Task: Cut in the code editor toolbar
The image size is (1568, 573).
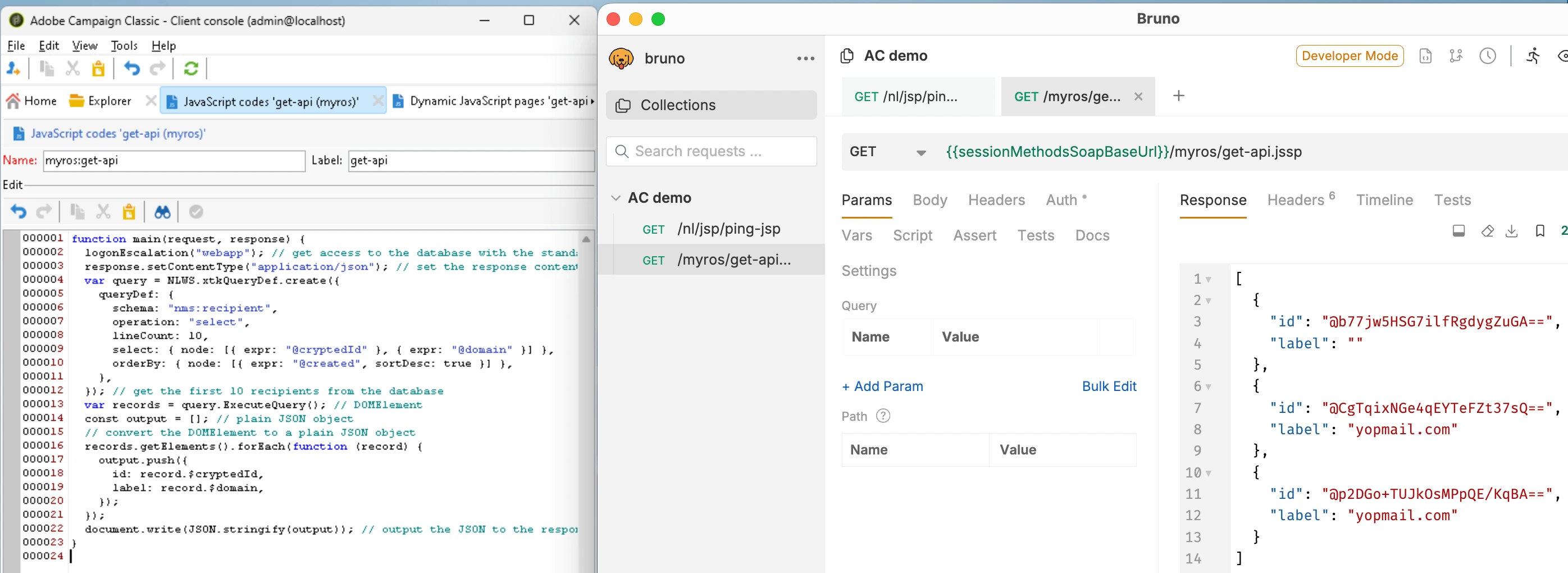Action: point(103,212)
